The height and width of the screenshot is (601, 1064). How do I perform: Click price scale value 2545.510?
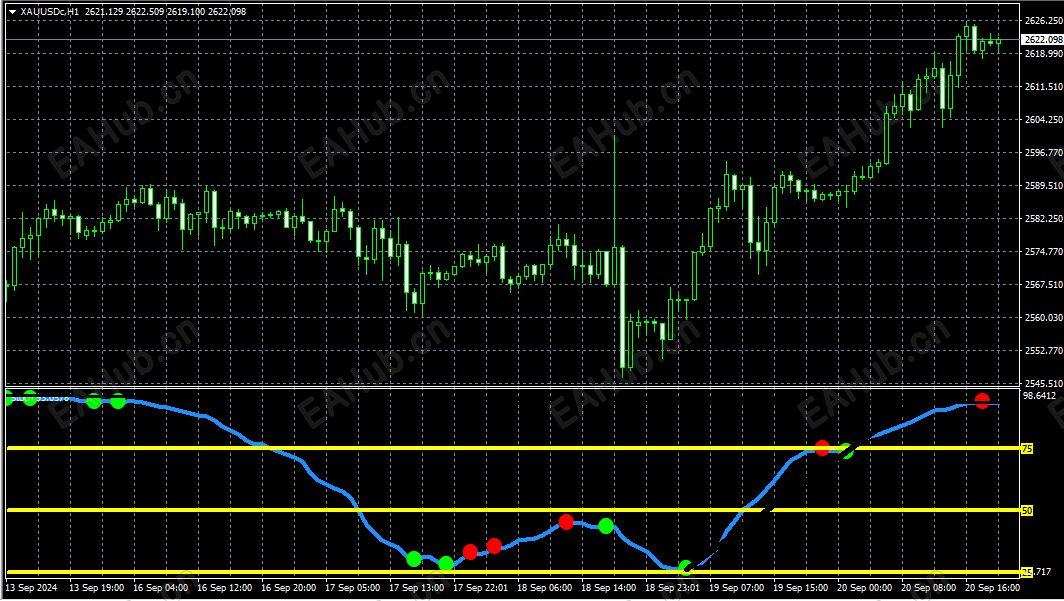[1044, 383]
